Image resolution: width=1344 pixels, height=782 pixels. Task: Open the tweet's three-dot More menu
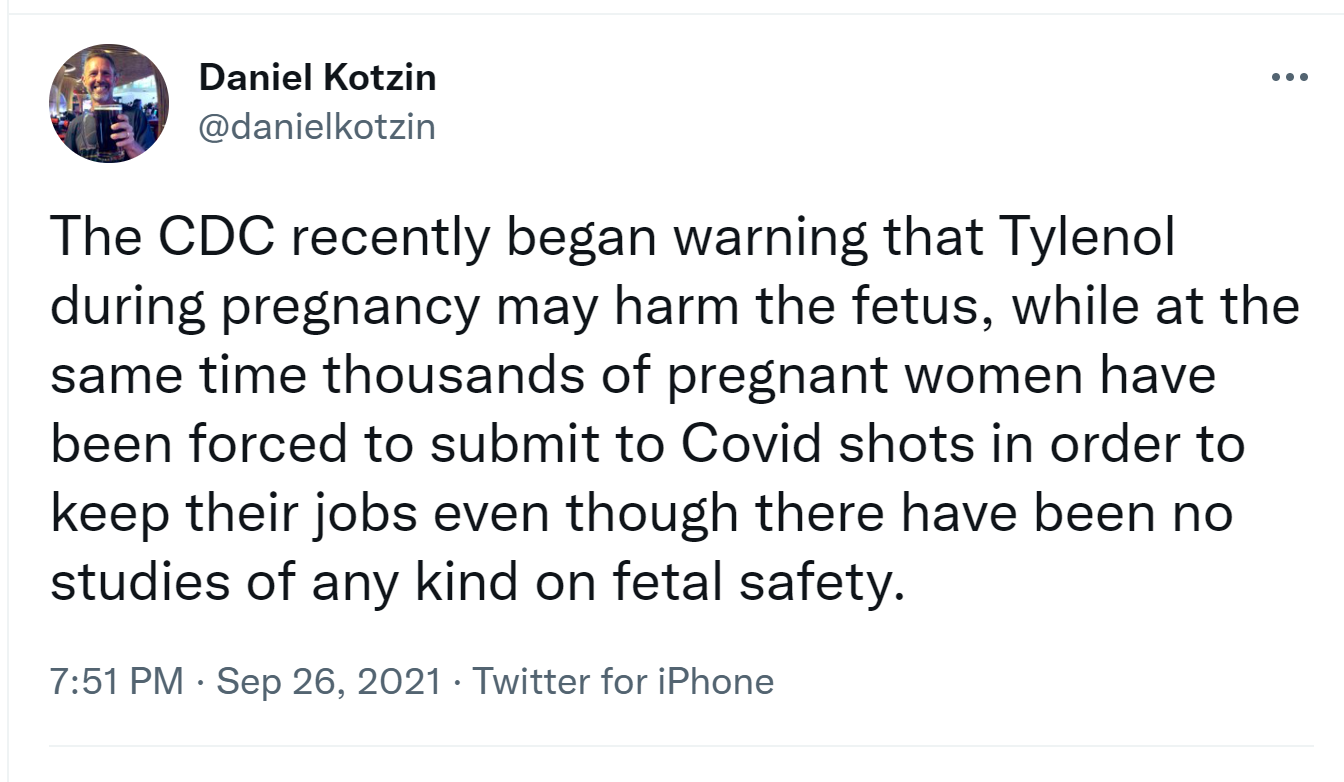(1289, 77)
